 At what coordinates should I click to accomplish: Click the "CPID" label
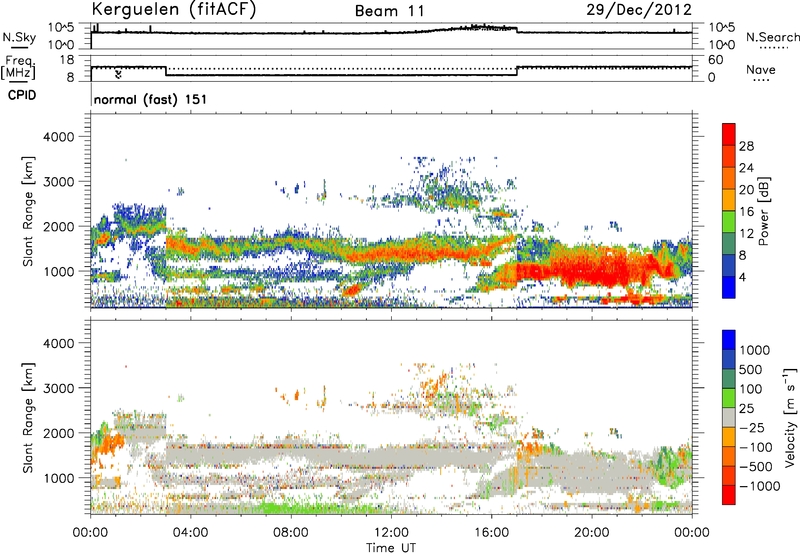21,95
